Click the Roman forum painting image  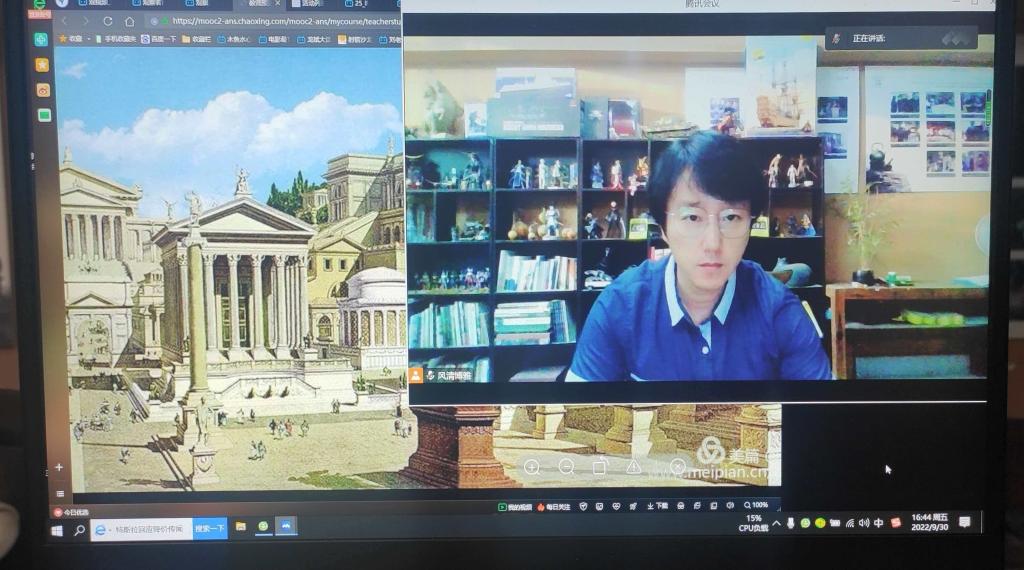(232, 268)
